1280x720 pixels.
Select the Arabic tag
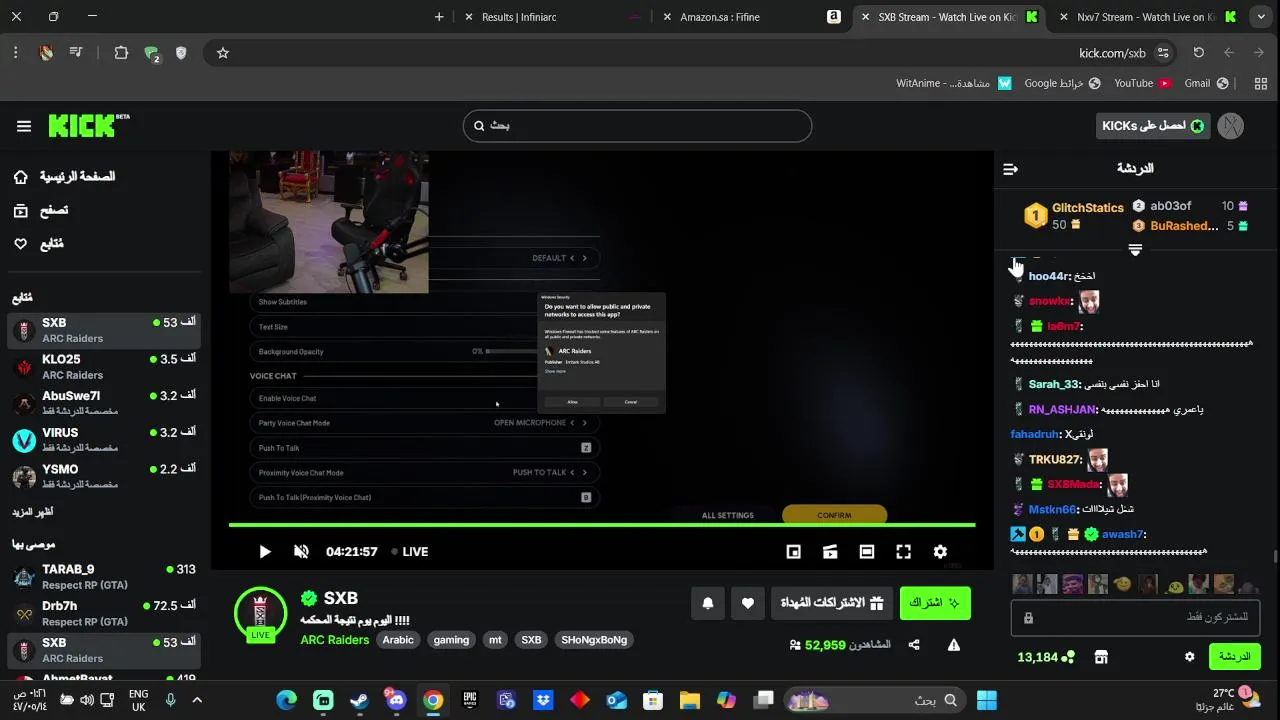pyautogui.click(x=398, y=640)
